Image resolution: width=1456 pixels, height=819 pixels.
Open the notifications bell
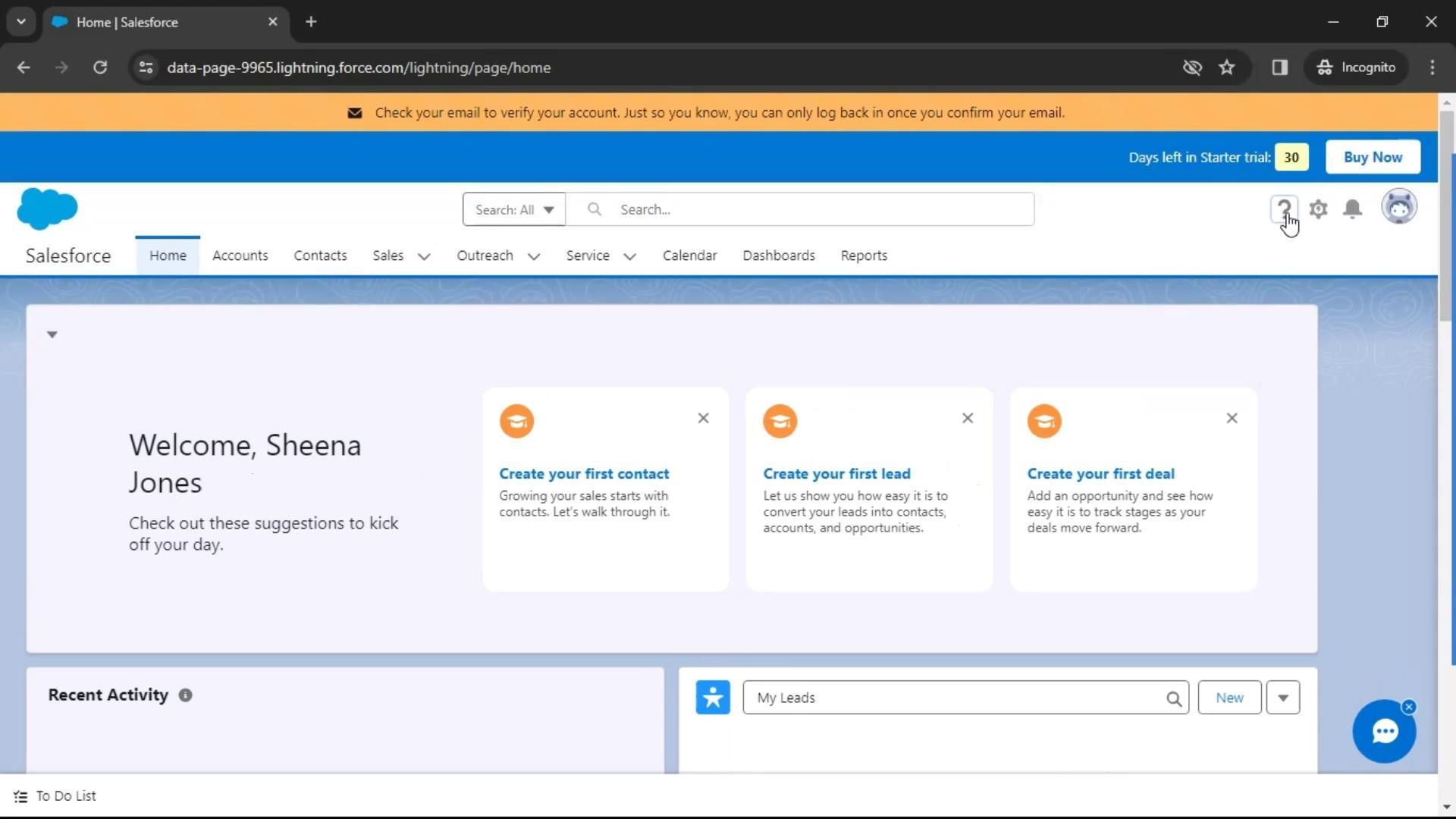pos(1352,209)
